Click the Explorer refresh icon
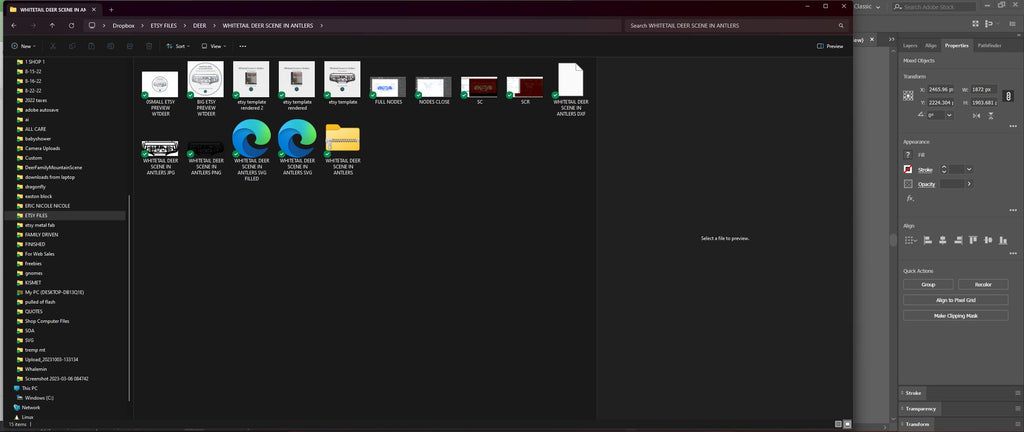This screenshot has height=432, width=1024. coord(71,25)
